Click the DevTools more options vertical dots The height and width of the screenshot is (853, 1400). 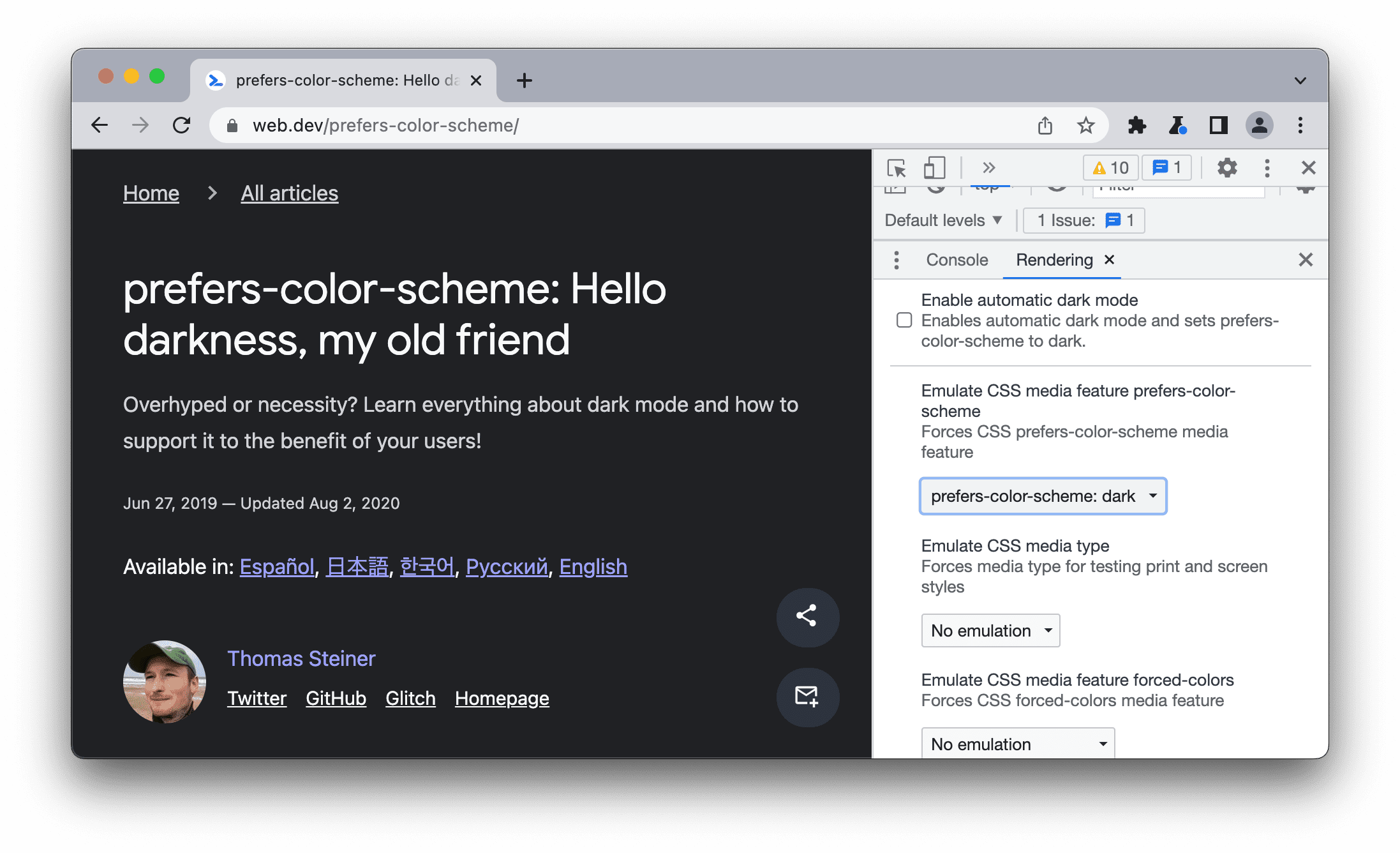(1265, 168)
